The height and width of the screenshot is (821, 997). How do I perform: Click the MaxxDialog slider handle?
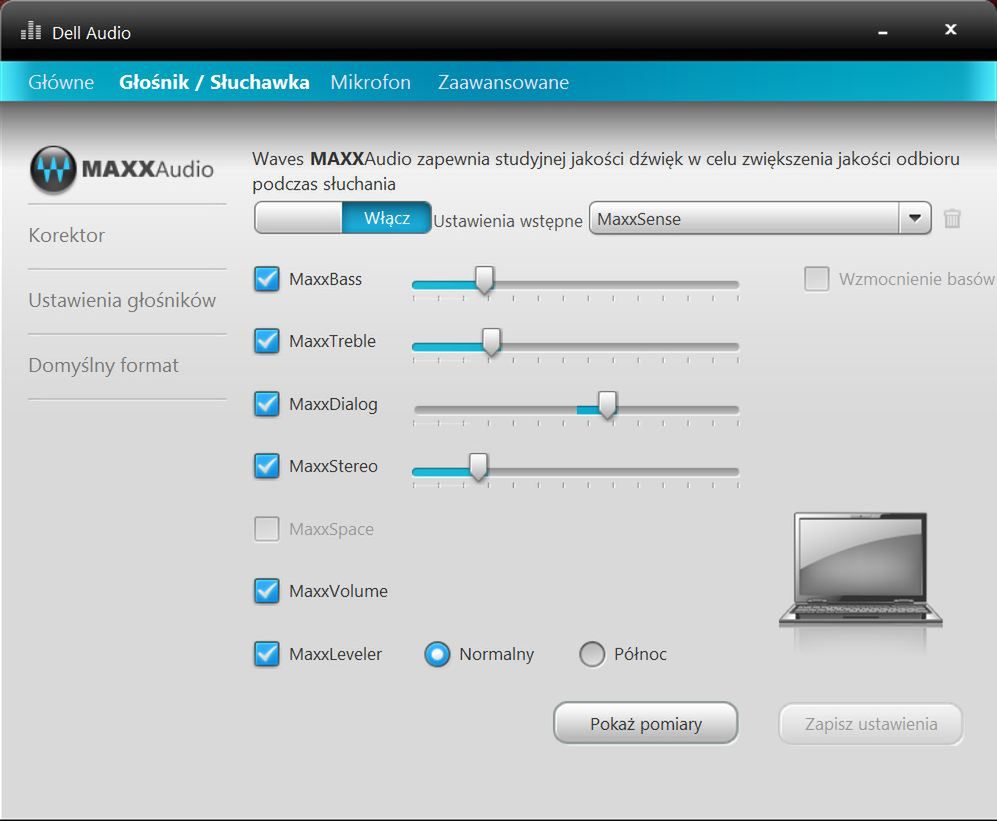coord(607,405)
